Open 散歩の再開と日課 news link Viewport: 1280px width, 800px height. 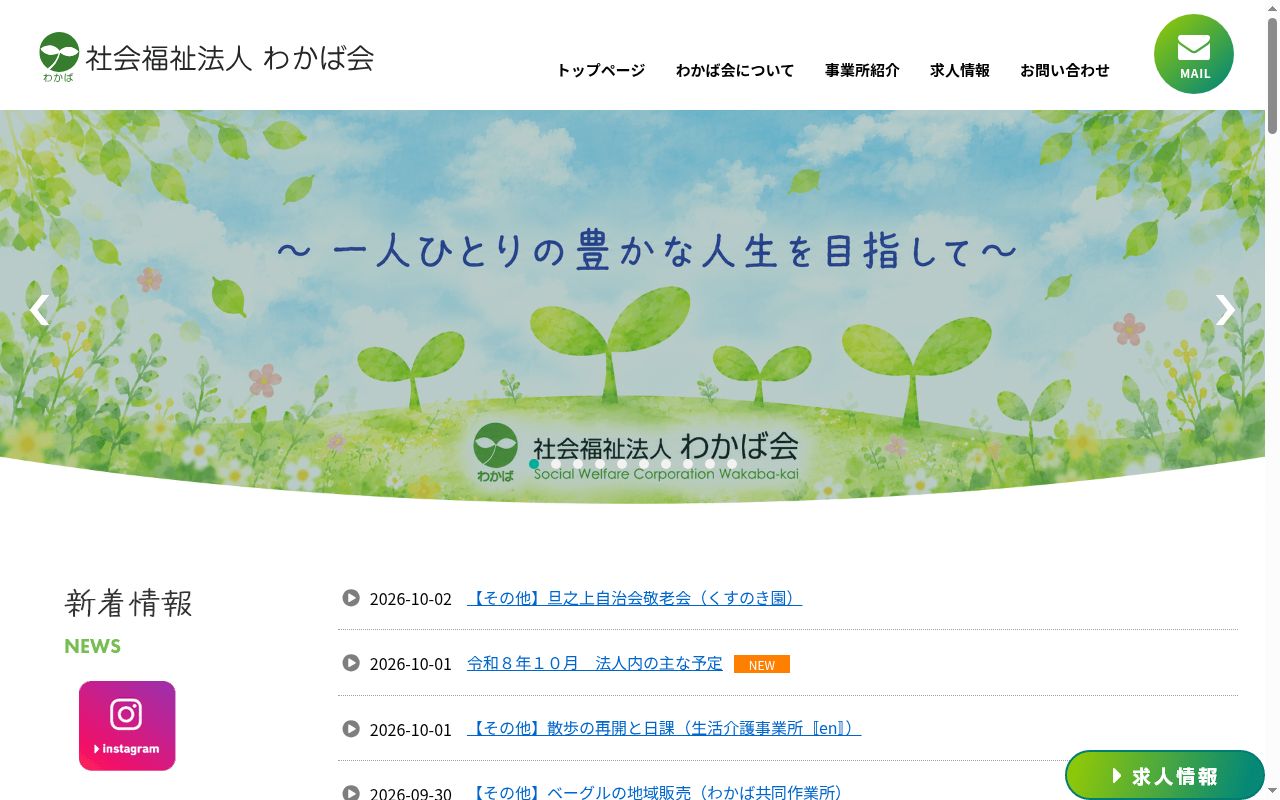pyautogui.click(x=664, y=729)
